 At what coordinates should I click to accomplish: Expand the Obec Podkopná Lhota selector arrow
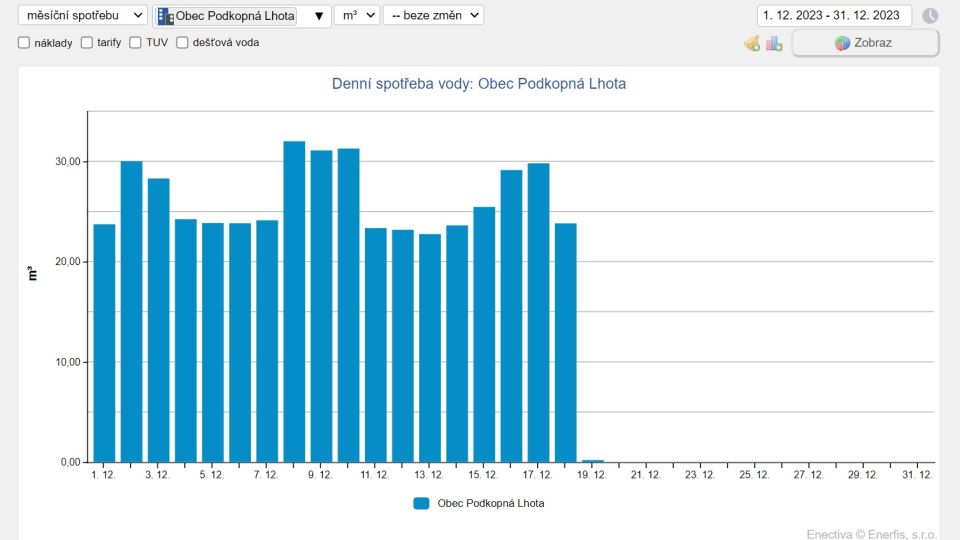click(319, 16)
